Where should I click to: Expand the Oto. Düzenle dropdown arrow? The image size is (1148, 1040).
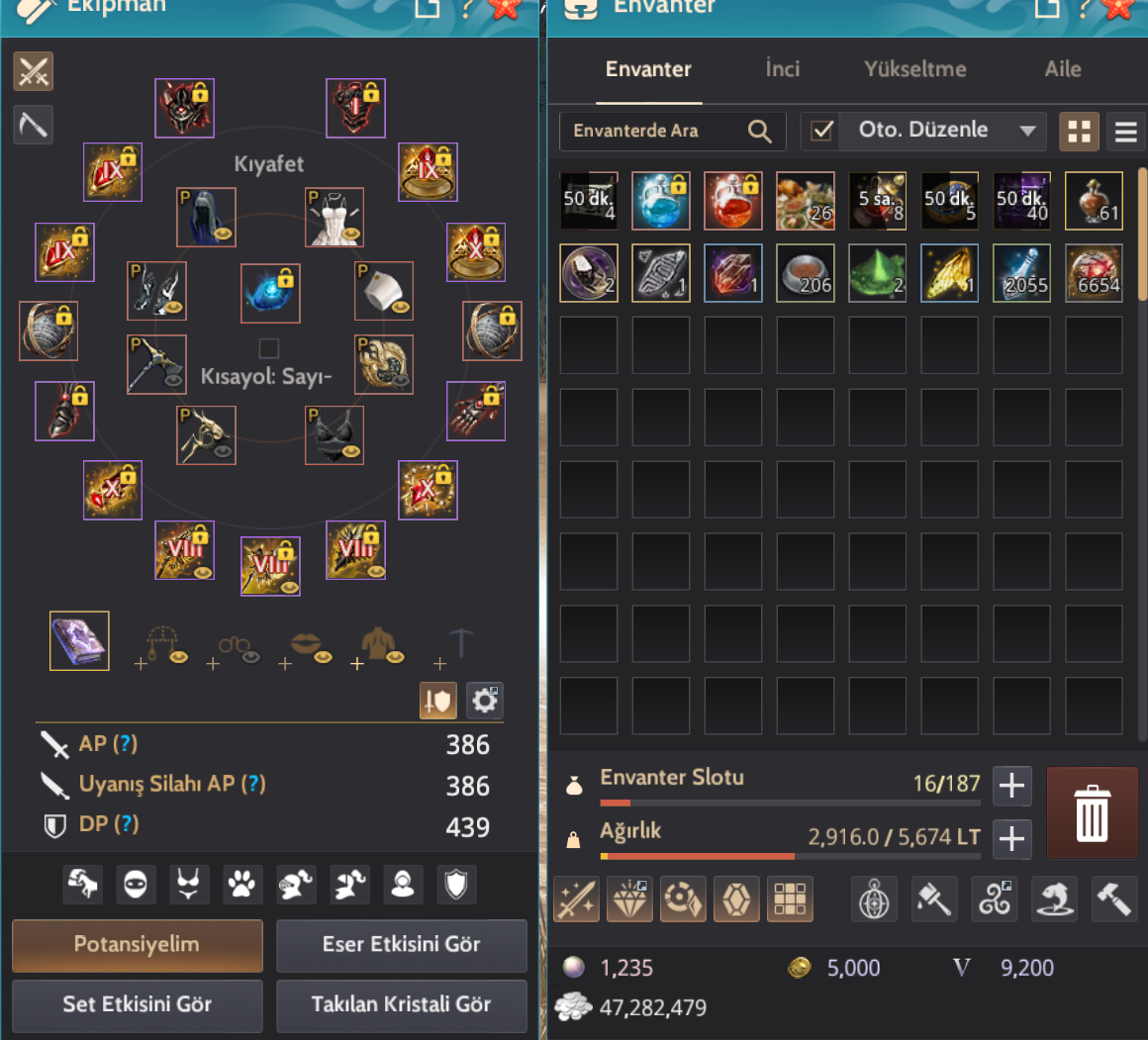coord(1027,131)
